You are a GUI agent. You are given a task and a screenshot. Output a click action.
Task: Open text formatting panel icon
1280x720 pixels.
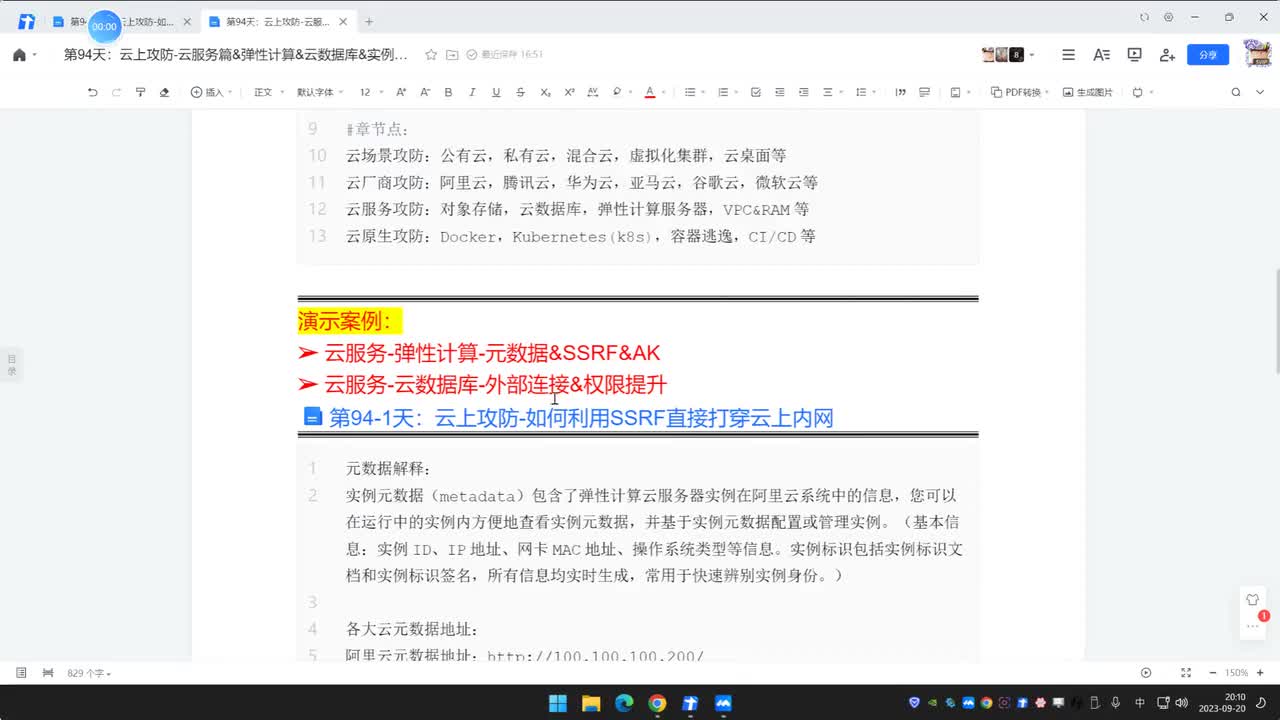click(x=1101, y=55)
